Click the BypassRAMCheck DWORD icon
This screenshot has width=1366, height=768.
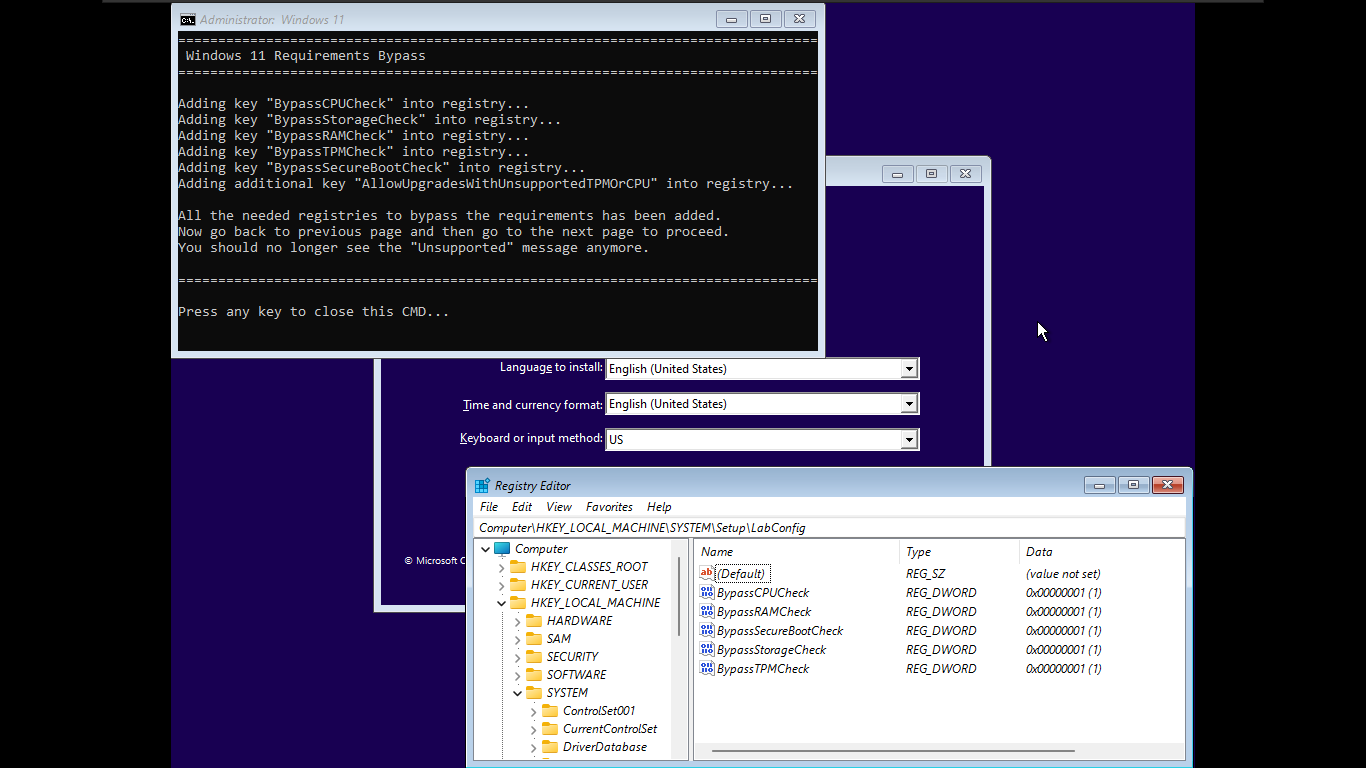[707, 611]
